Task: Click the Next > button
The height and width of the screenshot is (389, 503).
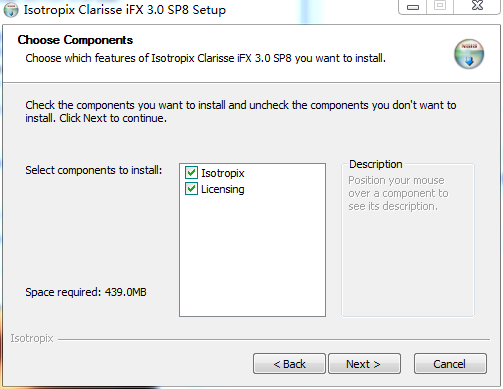Action: tap(364, 364)
